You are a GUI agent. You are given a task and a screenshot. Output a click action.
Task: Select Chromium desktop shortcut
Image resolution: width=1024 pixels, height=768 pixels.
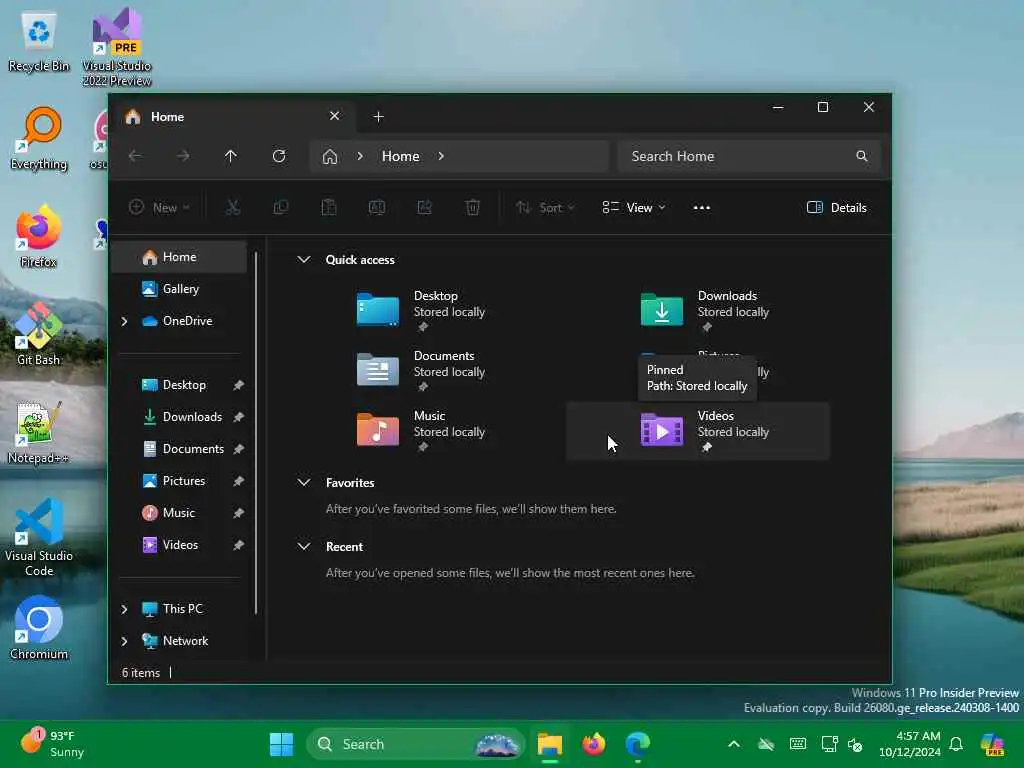pos(39,628)
